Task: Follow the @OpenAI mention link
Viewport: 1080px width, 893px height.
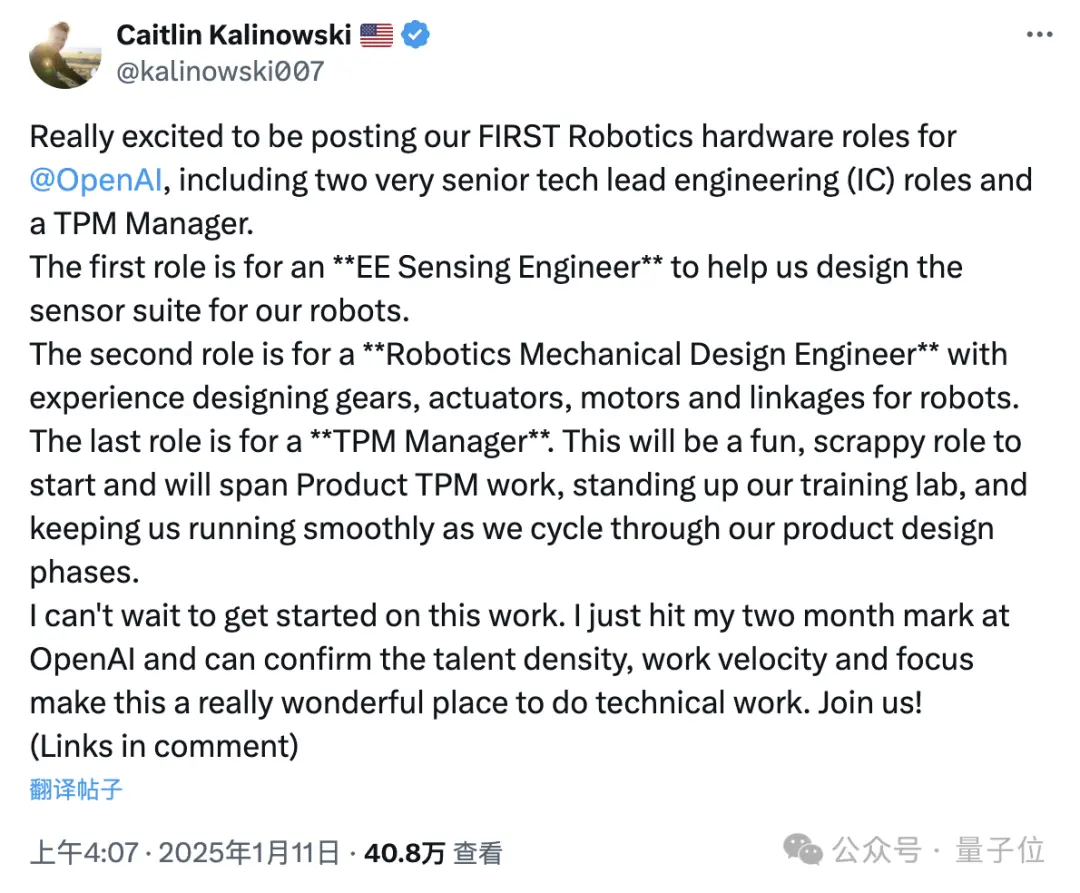Action: pyautogui.click(x=96, y=180)
